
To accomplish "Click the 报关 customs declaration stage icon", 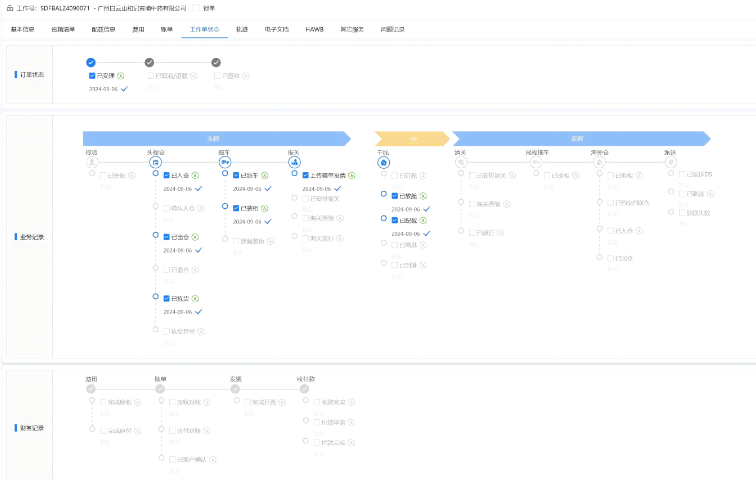I will tap(294, 161).
